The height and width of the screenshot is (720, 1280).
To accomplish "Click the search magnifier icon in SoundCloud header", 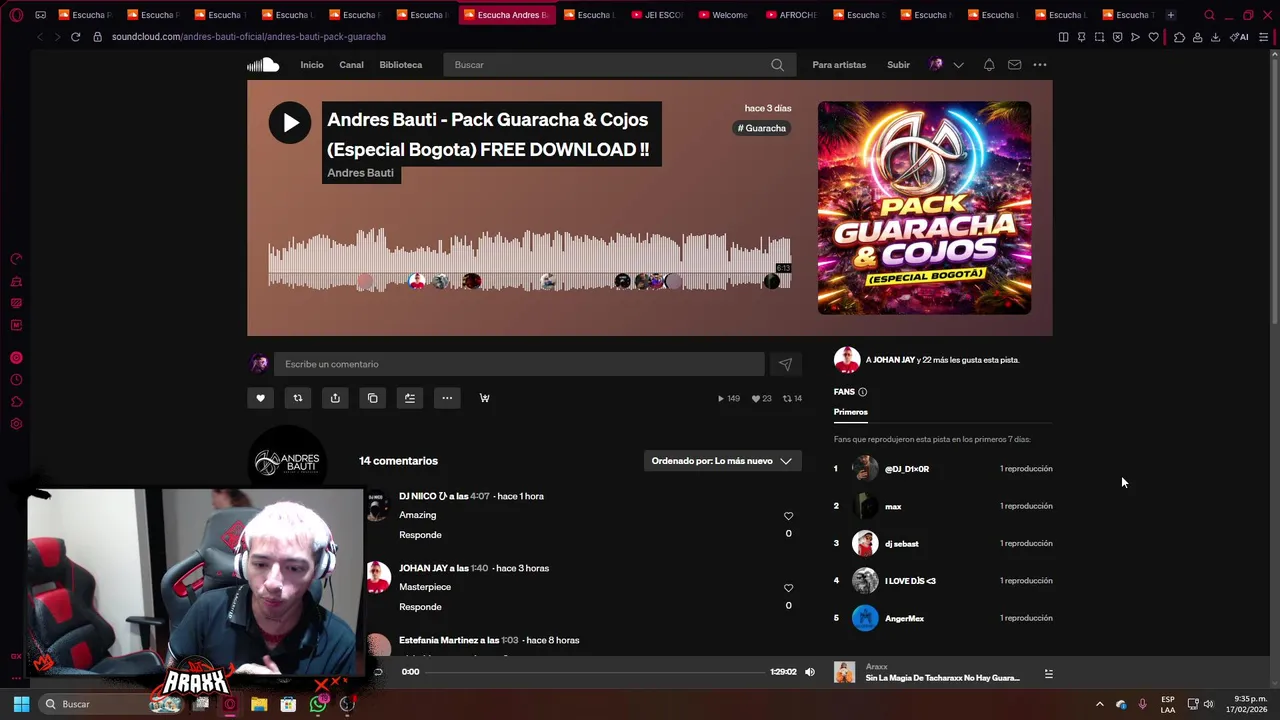I will tap(777, 65).
